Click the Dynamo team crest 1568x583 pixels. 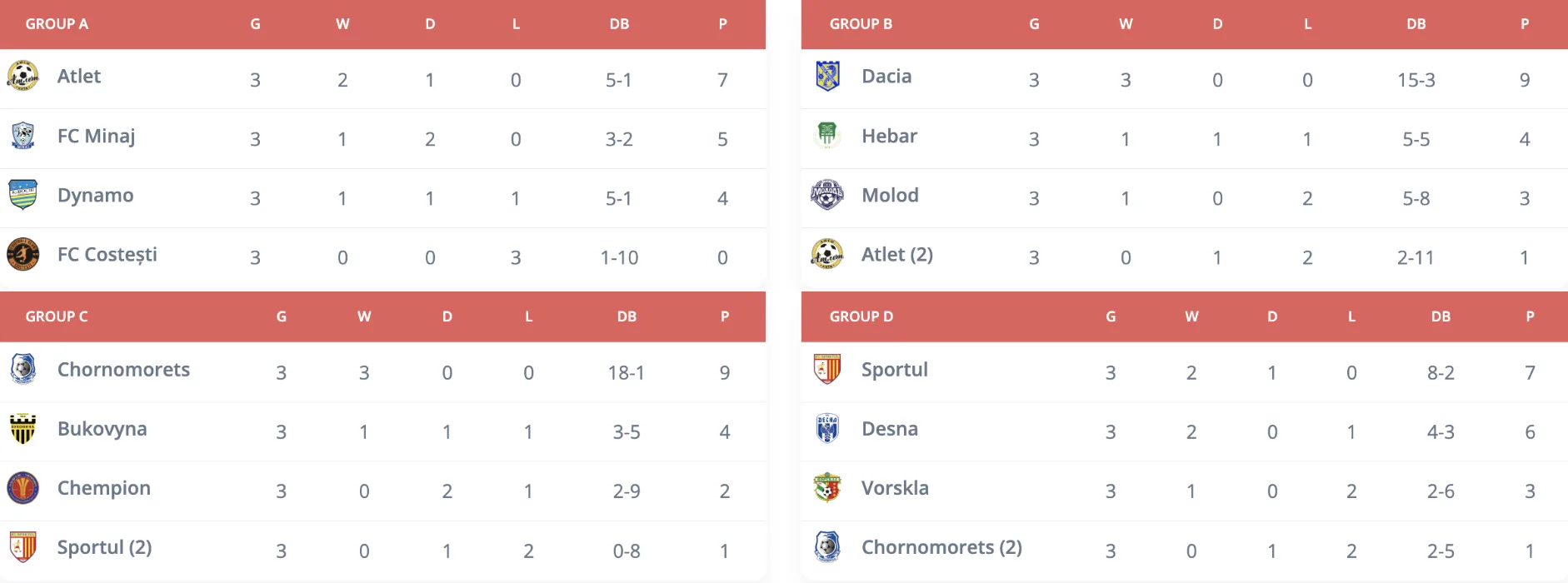(22, 195)
